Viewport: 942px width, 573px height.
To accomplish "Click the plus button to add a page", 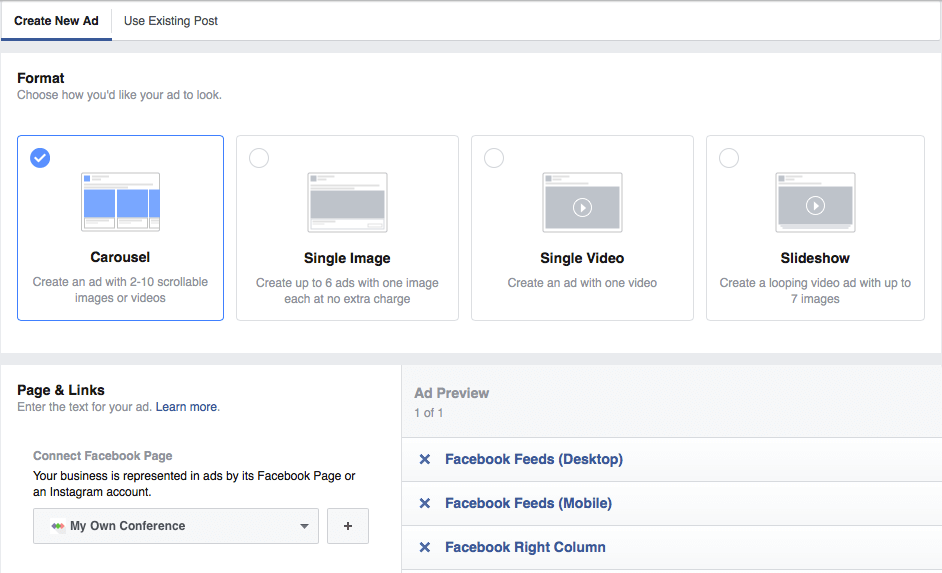I will (x=348, y=526).
